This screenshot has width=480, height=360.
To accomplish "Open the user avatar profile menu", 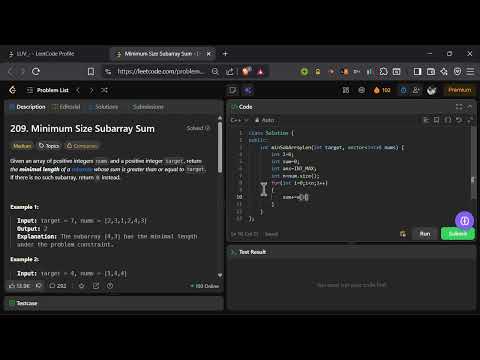I will 432,90.
